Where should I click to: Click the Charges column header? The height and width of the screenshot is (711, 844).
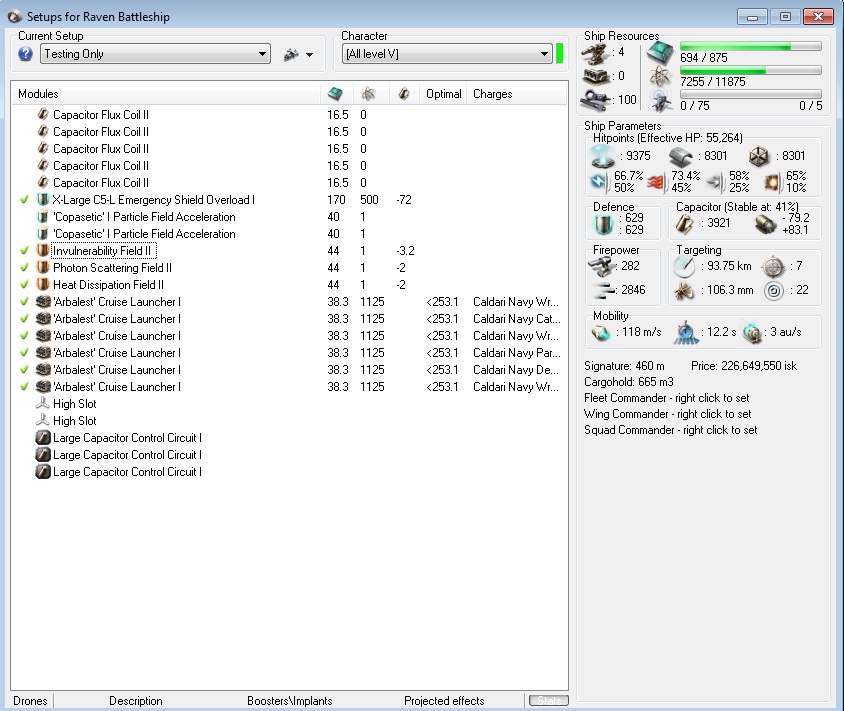493,94
